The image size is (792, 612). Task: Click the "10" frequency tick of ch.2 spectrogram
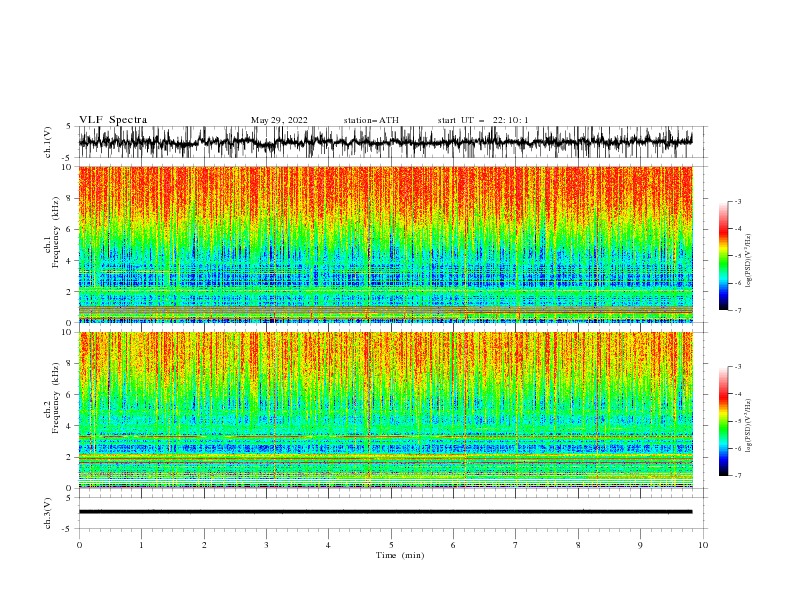pos(67,332)
